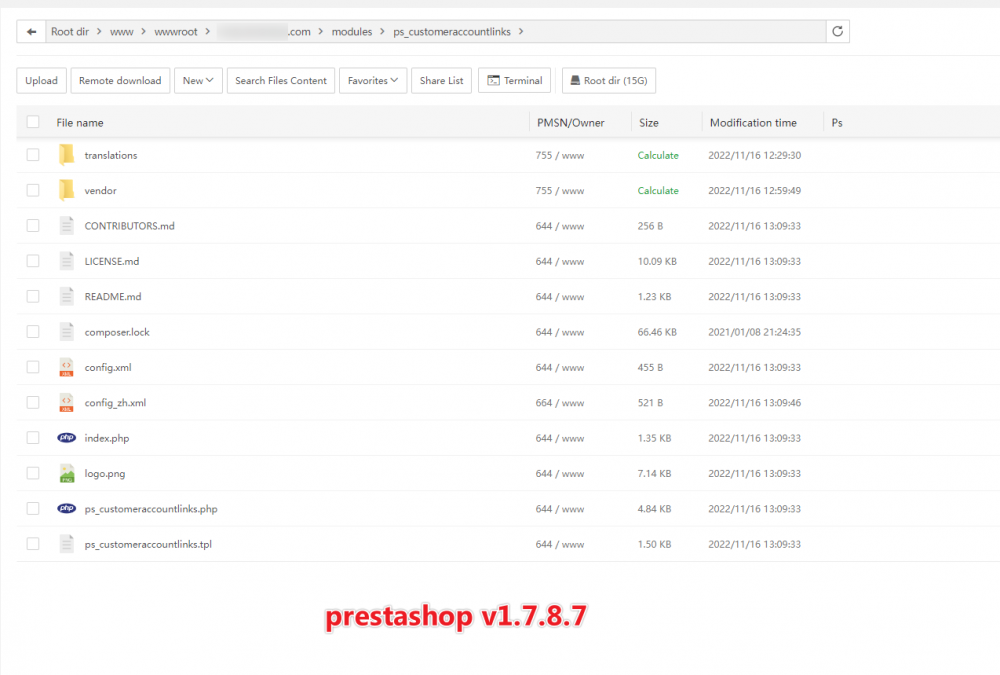Click Calculate to size the translations folder
The width and height of the screenshot is (1000, 675).
658,155
